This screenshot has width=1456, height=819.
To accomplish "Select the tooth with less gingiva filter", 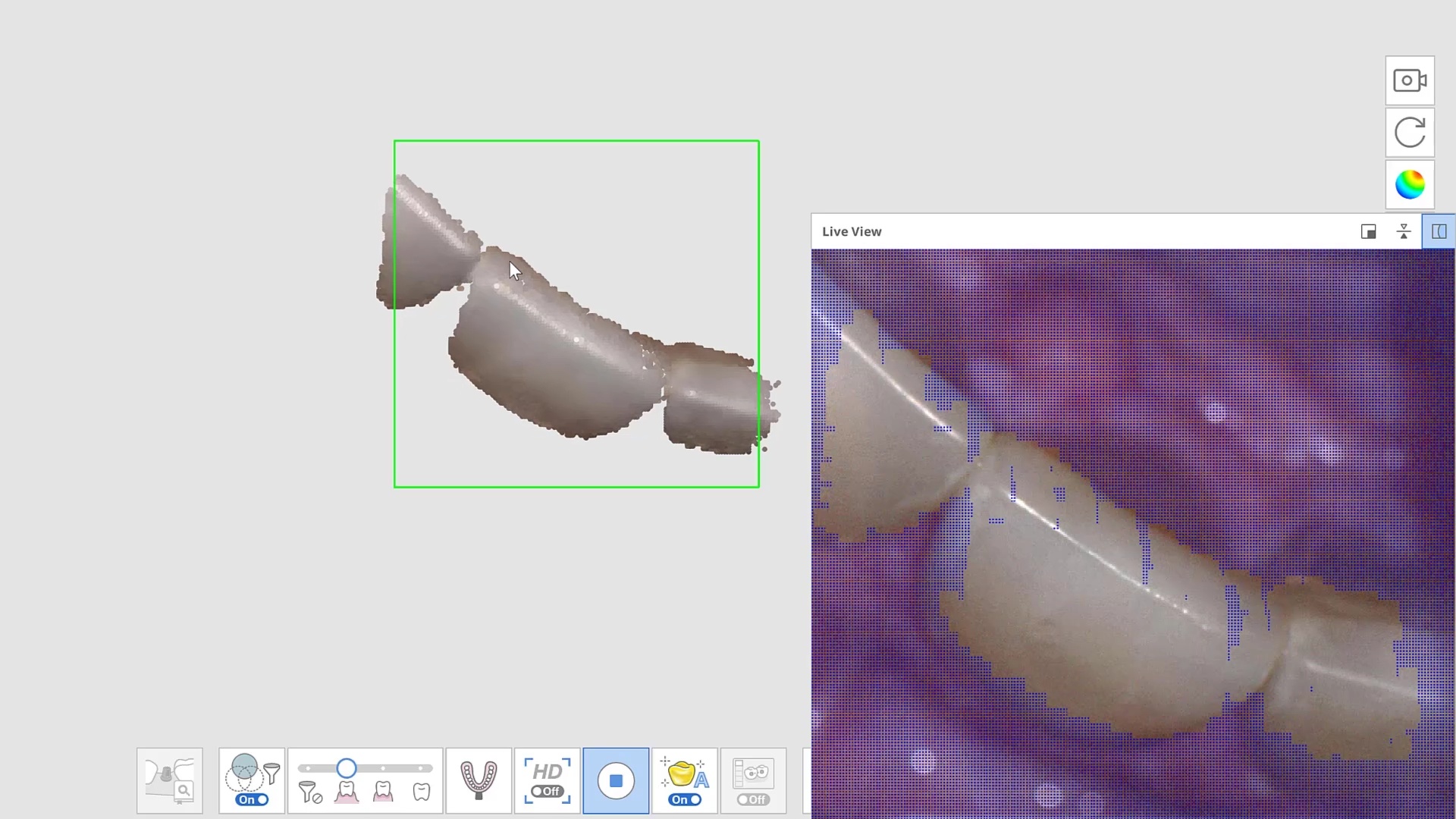I will pyautogui.click(x=383, y=792).
